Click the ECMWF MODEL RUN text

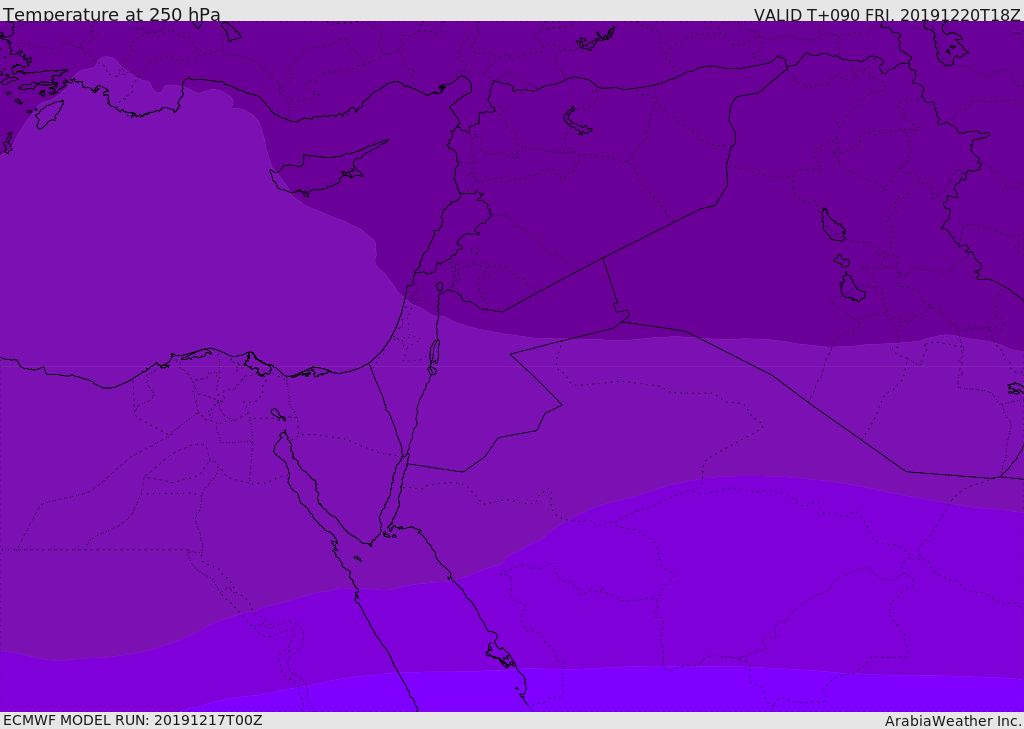(x=133, y=720)
